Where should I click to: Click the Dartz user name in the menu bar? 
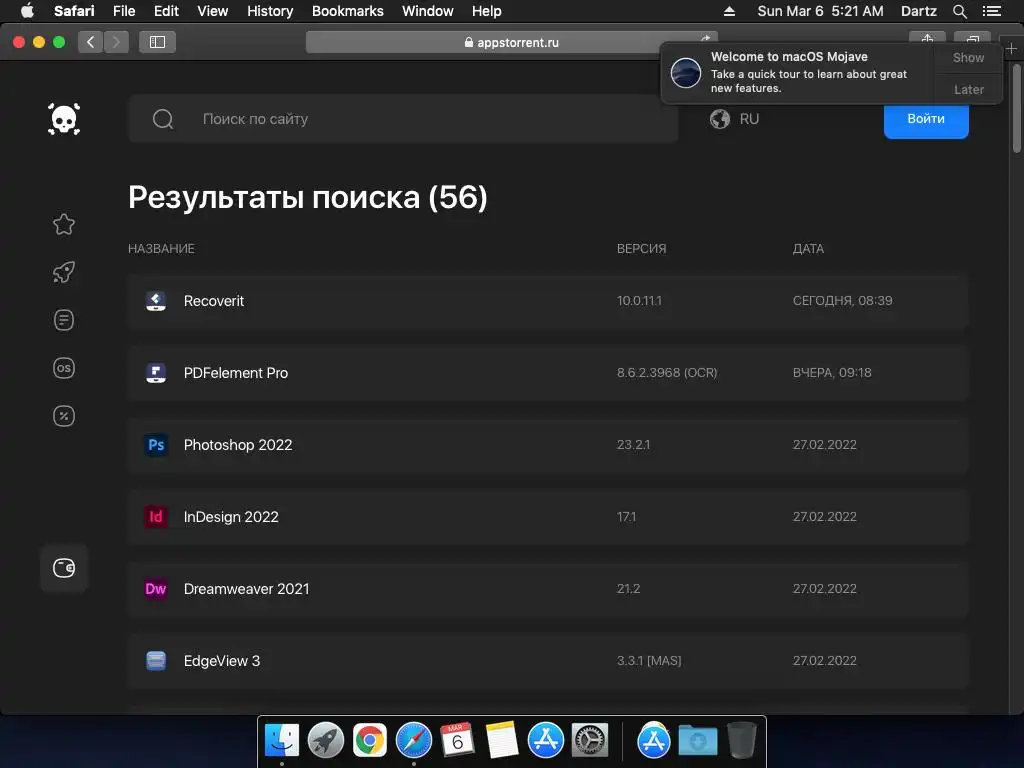918,11
